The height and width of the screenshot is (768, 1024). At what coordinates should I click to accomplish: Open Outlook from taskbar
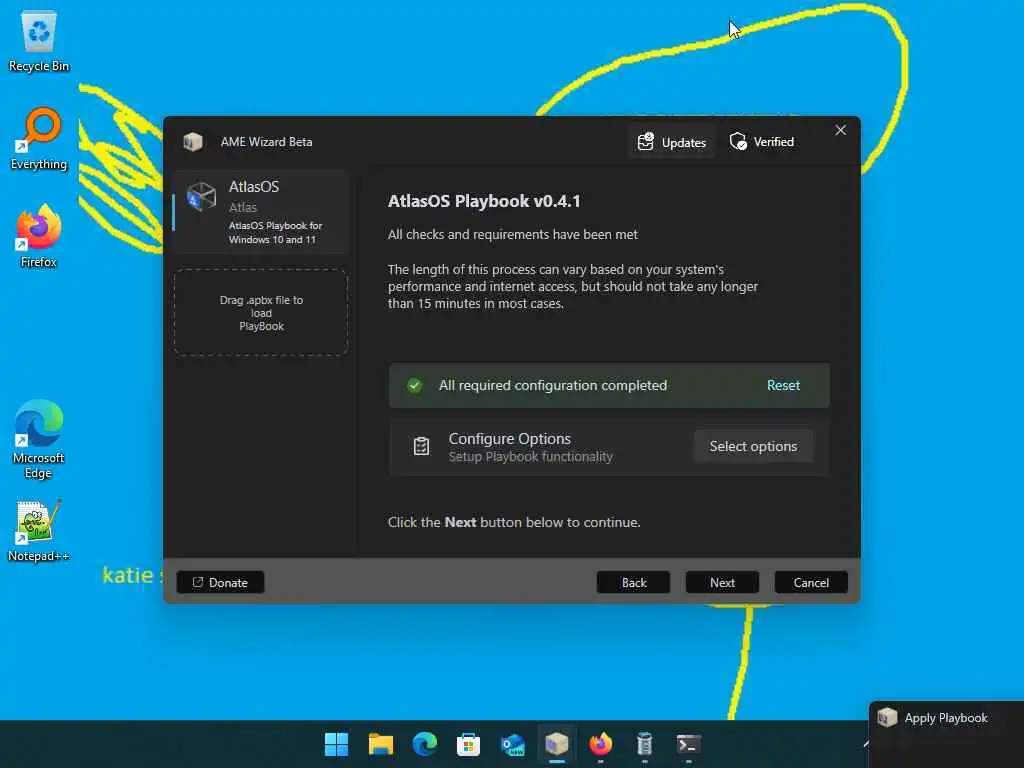pos(513,744)
